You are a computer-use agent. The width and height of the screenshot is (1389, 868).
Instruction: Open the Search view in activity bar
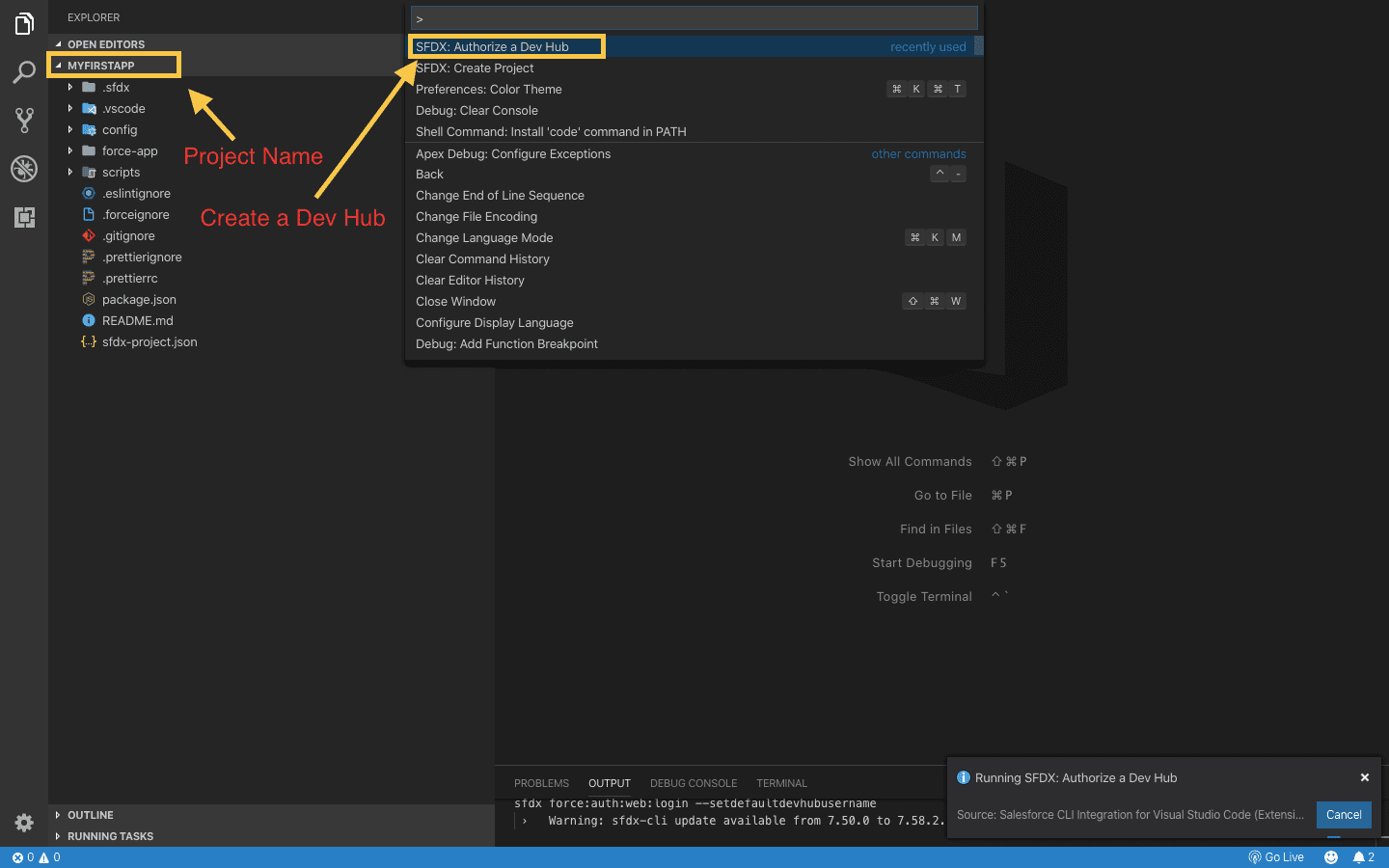point(24,71)
